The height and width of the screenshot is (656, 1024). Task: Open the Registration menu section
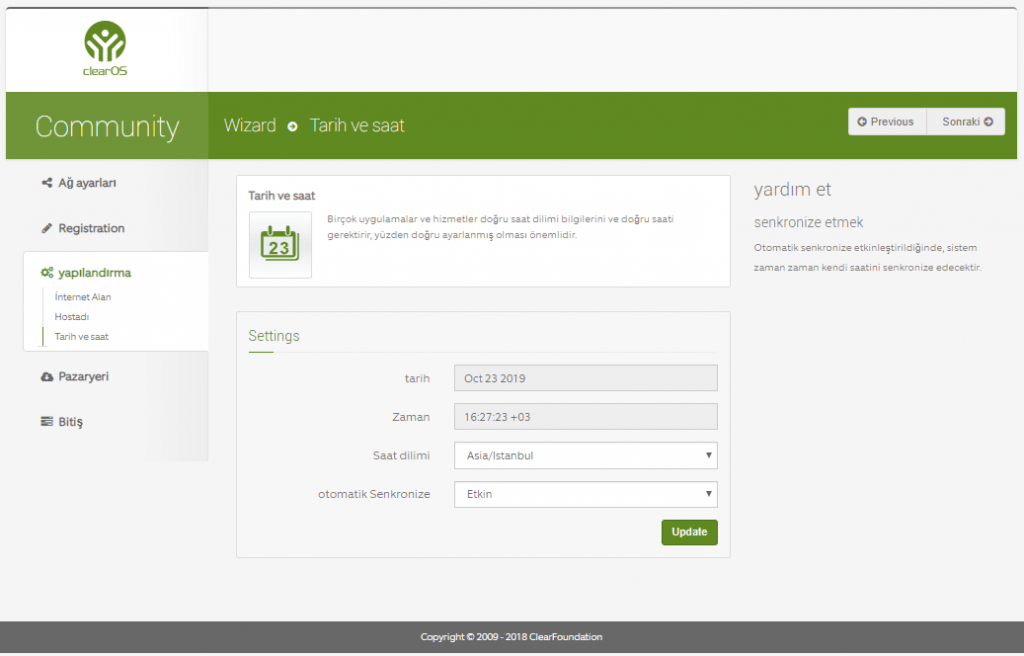coord(91,229)
